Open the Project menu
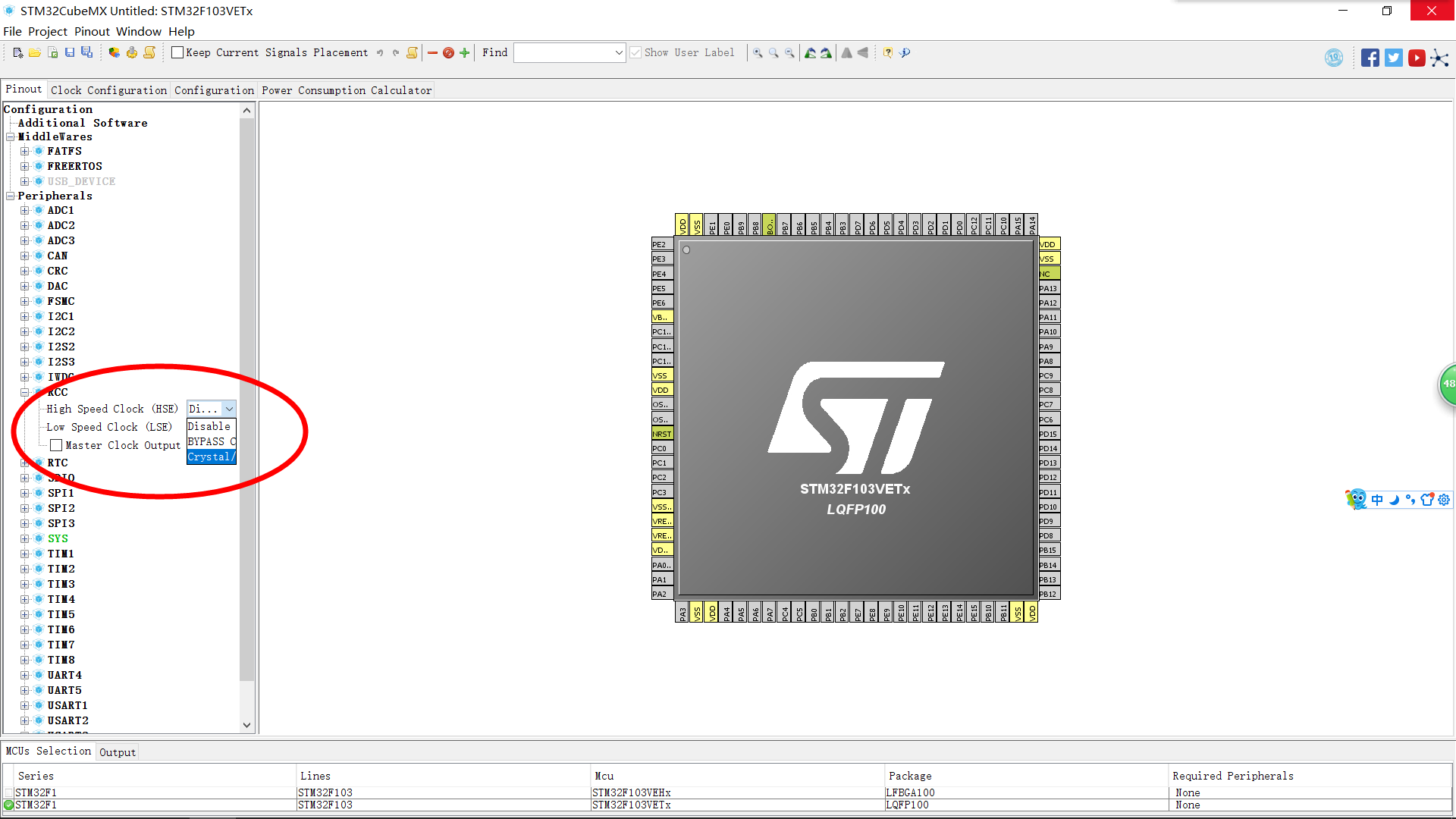The width and height of the screenshot is (1456, 819). (48, 32)
